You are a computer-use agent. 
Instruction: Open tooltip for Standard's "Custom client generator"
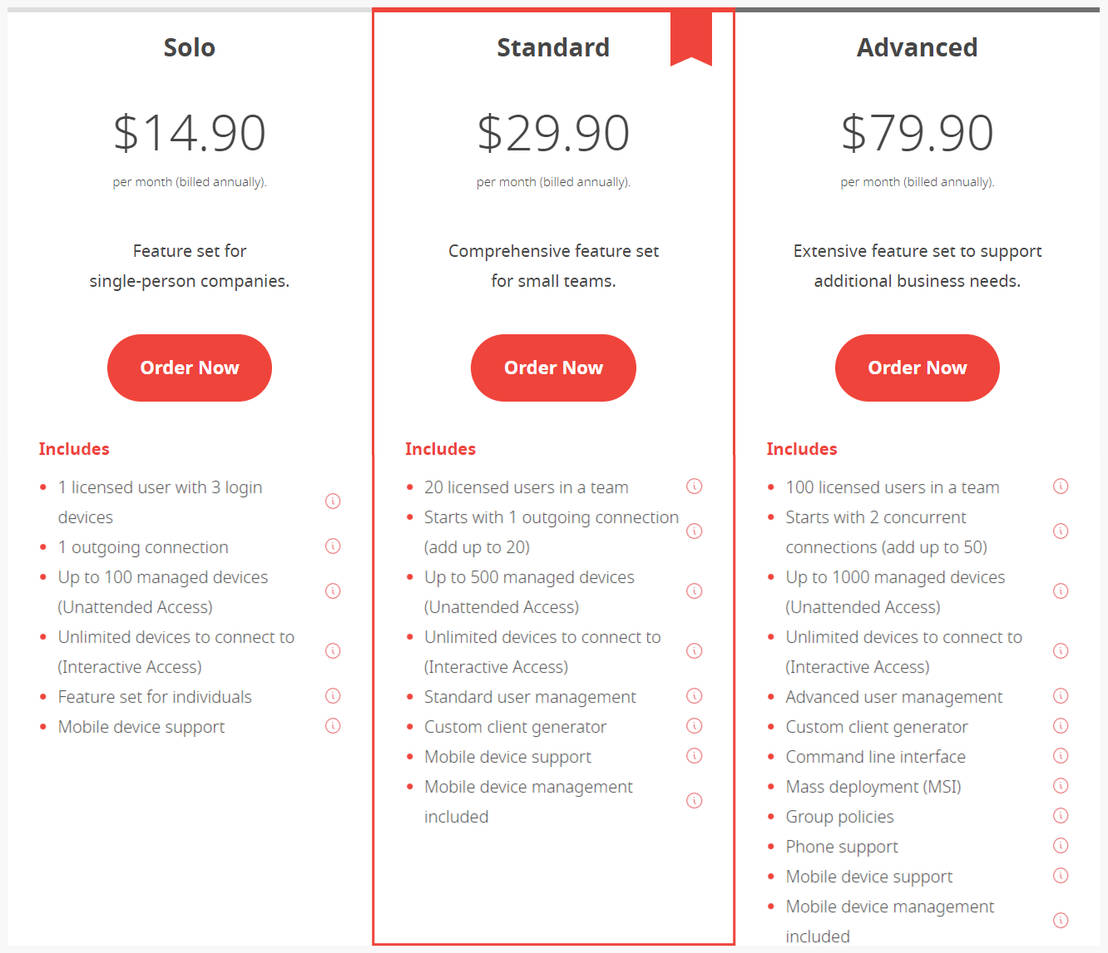694,726
